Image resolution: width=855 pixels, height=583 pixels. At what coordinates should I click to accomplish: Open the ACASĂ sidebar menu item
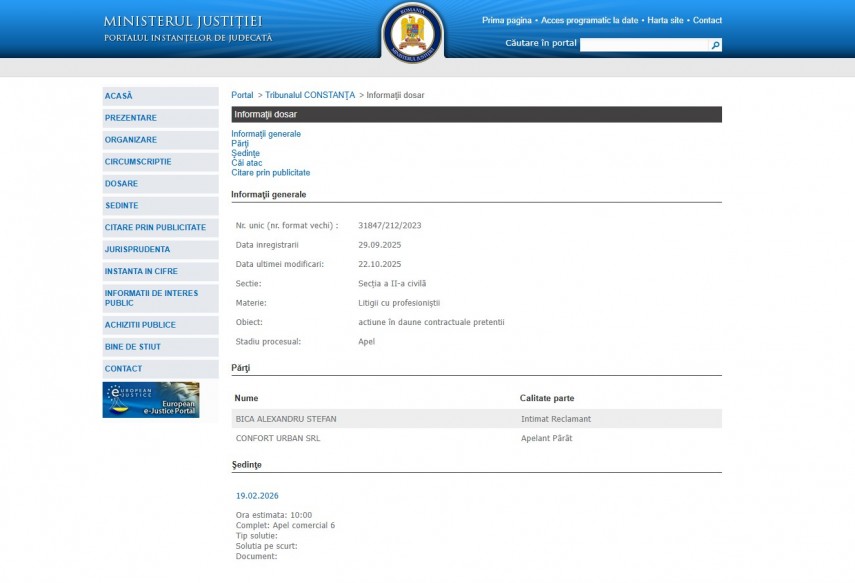coord(119,96)
